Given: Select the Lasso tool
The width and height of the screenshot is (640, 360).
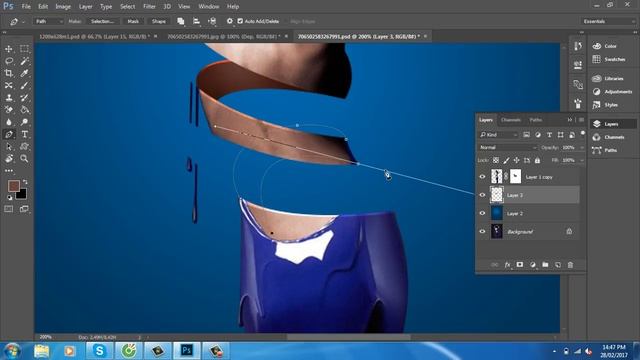Looking at the screenshot, I should tap(9, 61).
